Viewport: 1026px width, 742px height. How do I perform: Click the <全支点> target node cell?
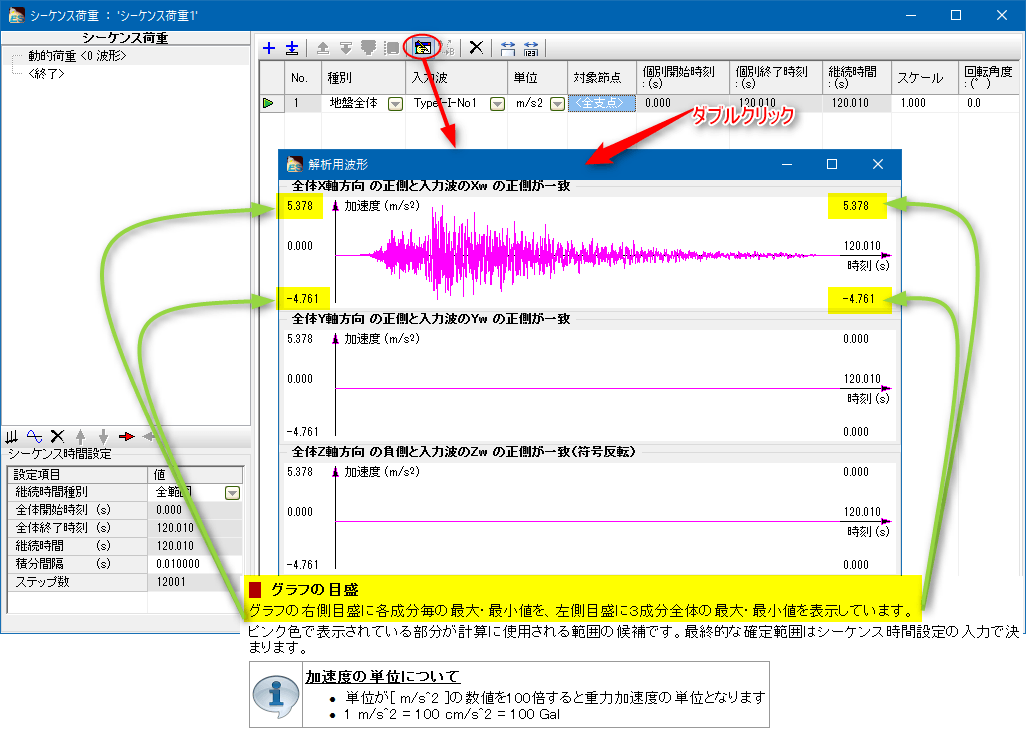pyautogui.click(x=601, y=103)
